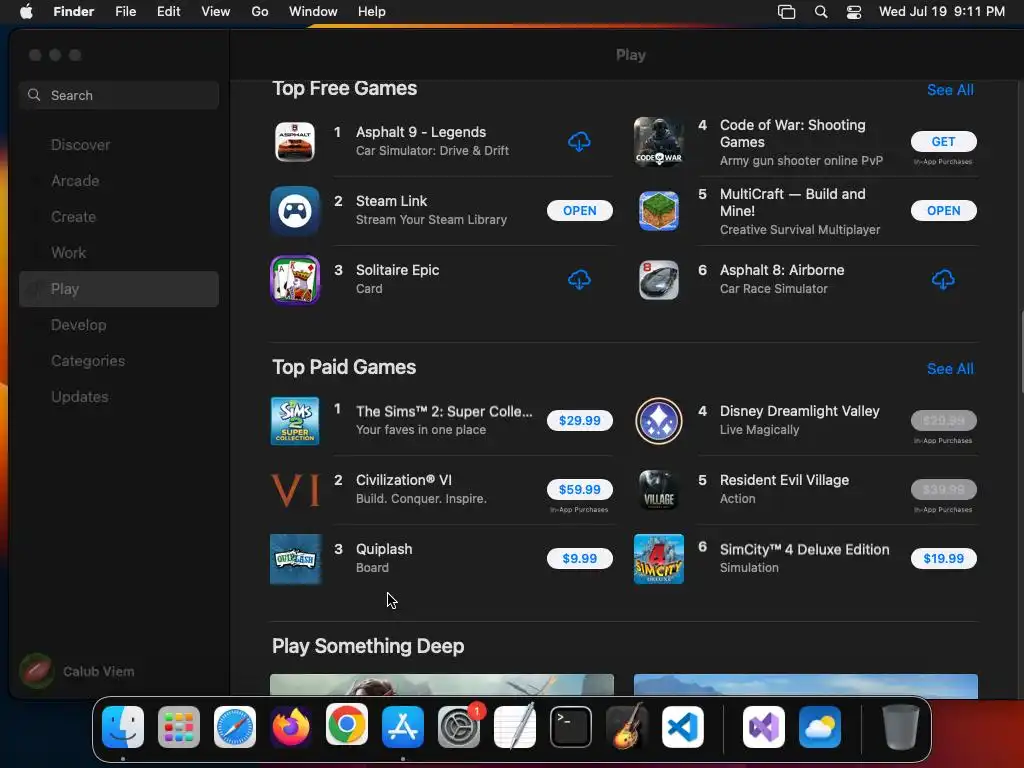Click GET for Code of War
Screen dimensions: 1024x768
[943, 141]
